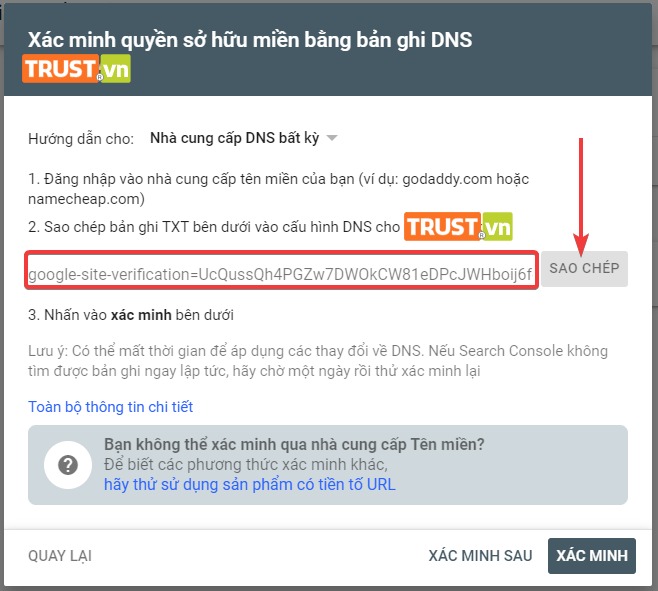658x591 pixels.
Task: Click QUAY LẠI to go back
Action: [60, 556]
